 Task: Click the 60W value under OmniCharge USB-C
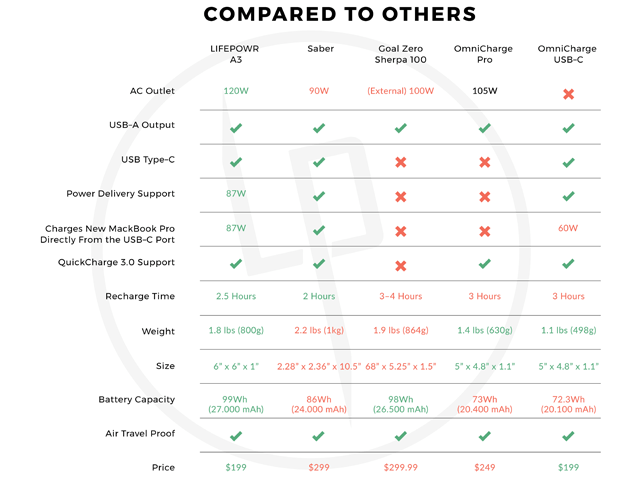[568, 228]
